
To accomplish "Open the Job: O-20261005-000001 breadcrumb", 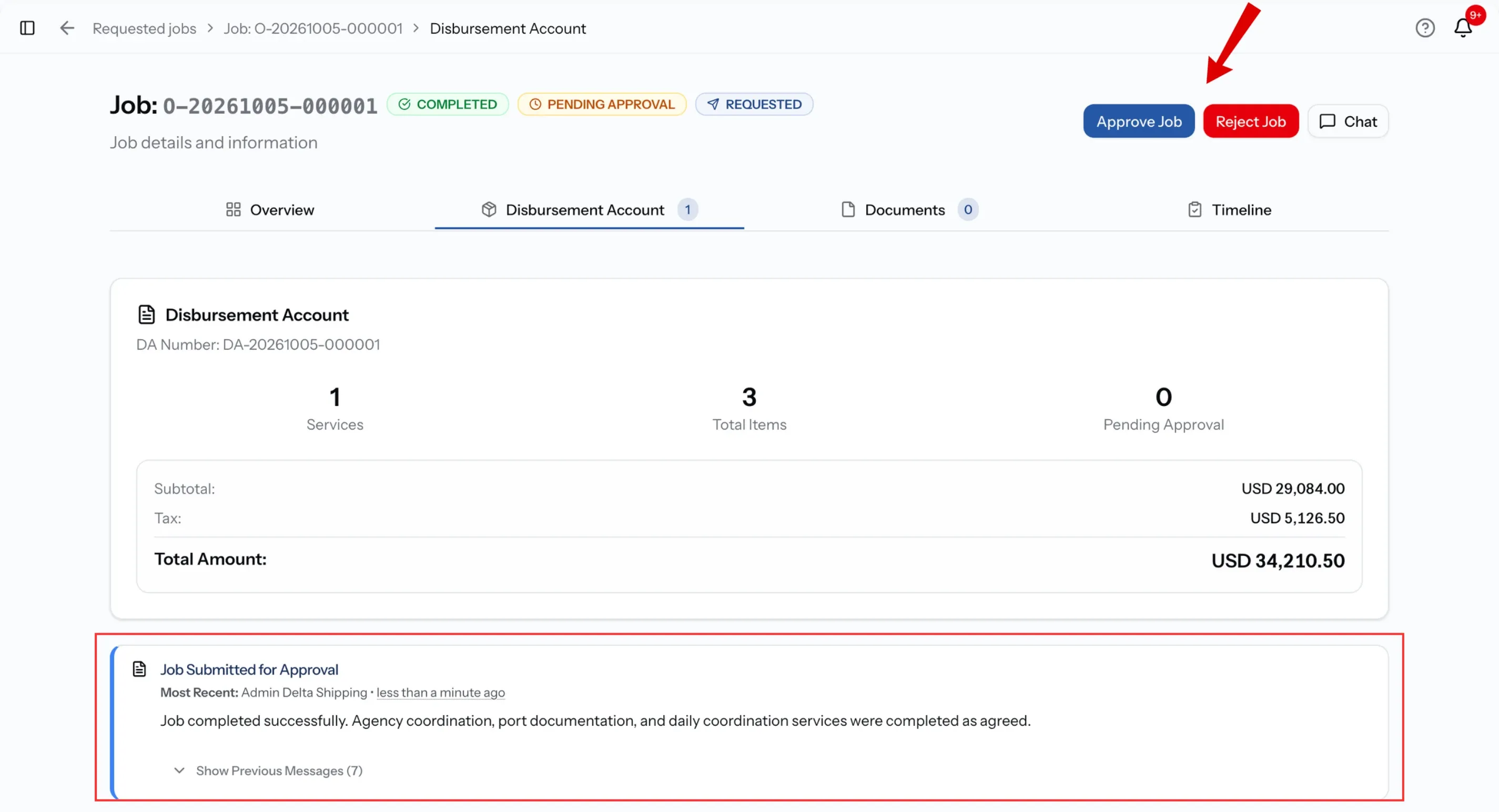I will coord(313,28).
